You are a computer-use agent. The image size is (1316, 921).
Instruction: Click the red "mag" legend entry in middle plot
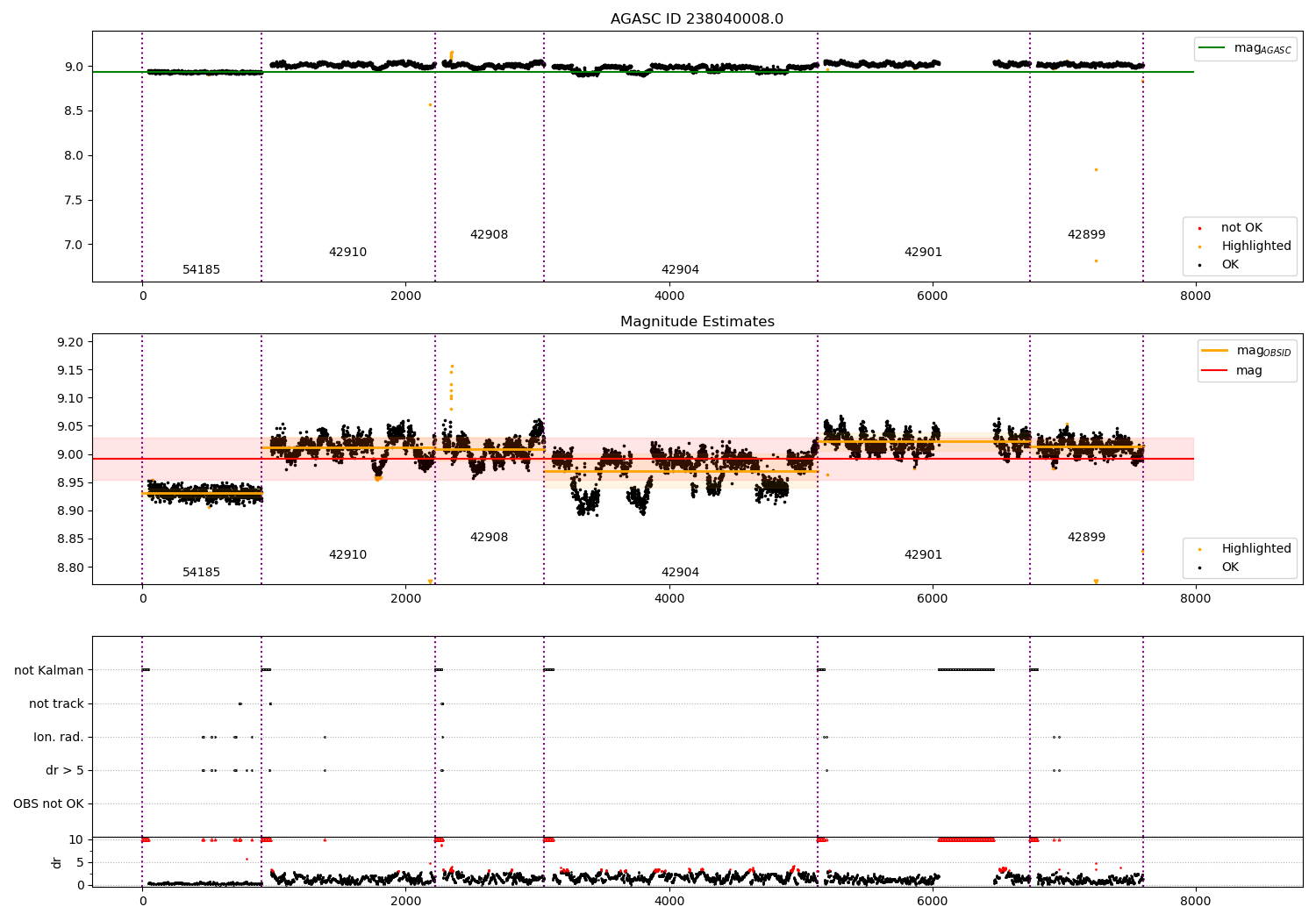point(1232,371)
